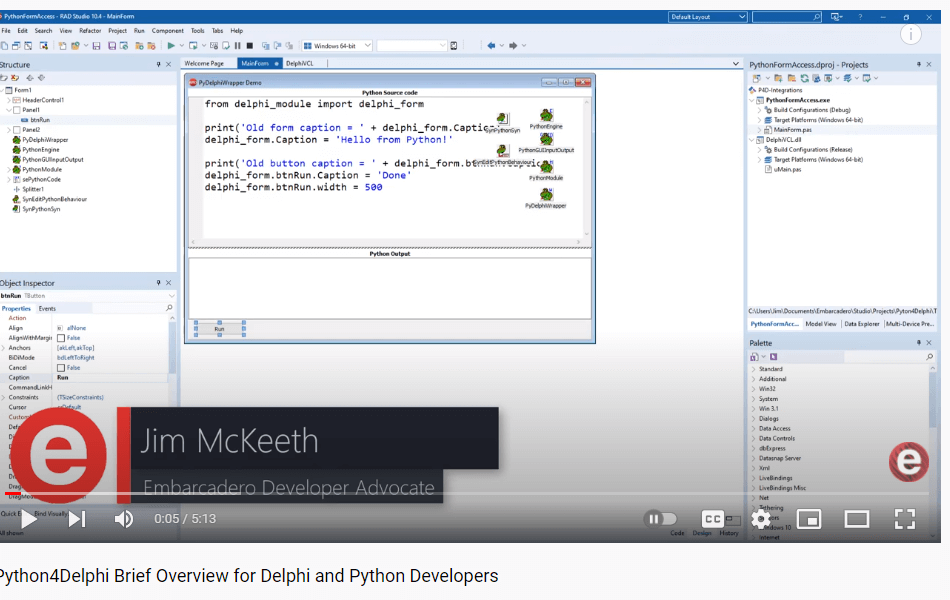
Task: Edit the Caption property value Run
Action: [111, 378]
